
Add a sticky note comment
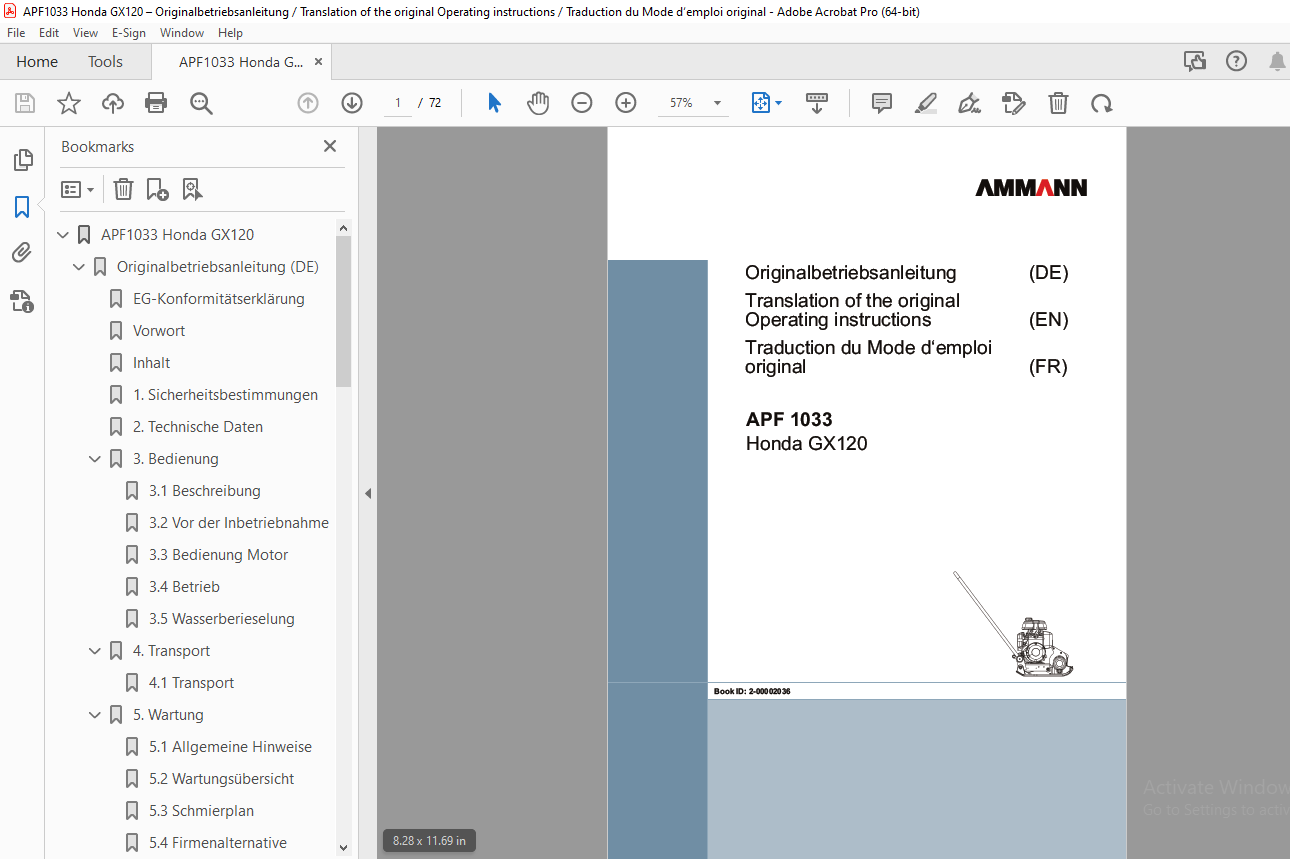(882, 103)
